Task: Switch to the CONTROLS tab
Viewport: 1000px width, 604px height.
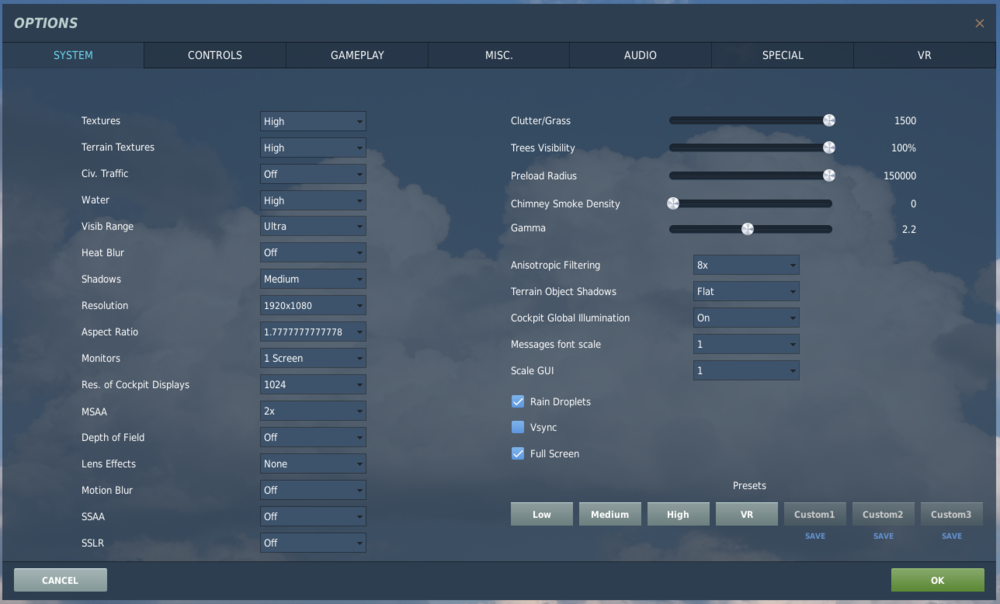Action: (x=214, y=55)
